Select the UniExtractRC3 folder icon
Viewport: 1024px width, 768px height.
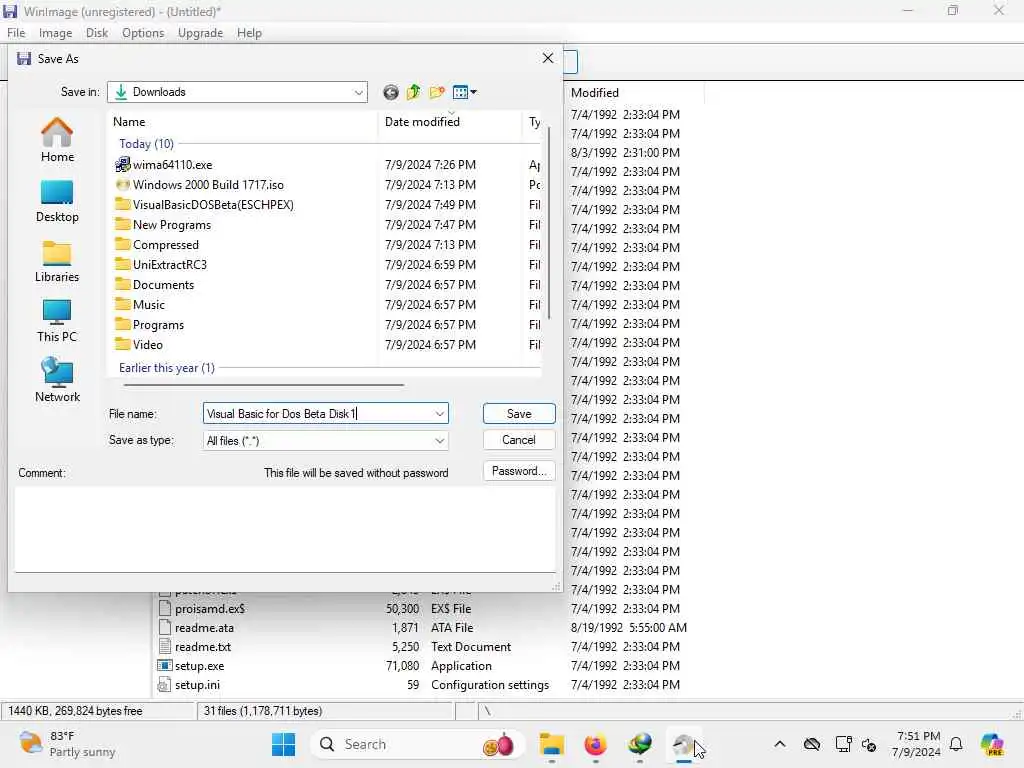[x=122, y=264]
